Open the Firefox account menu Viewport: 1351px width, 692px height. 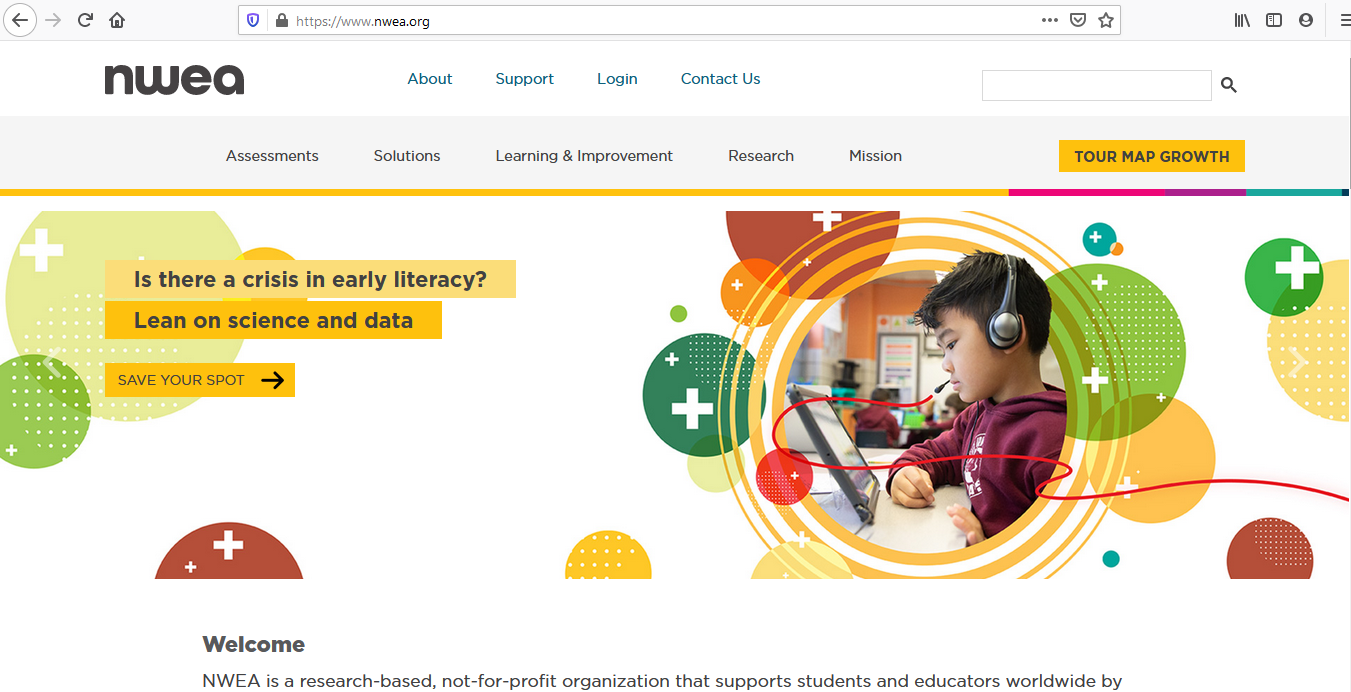1306,19
